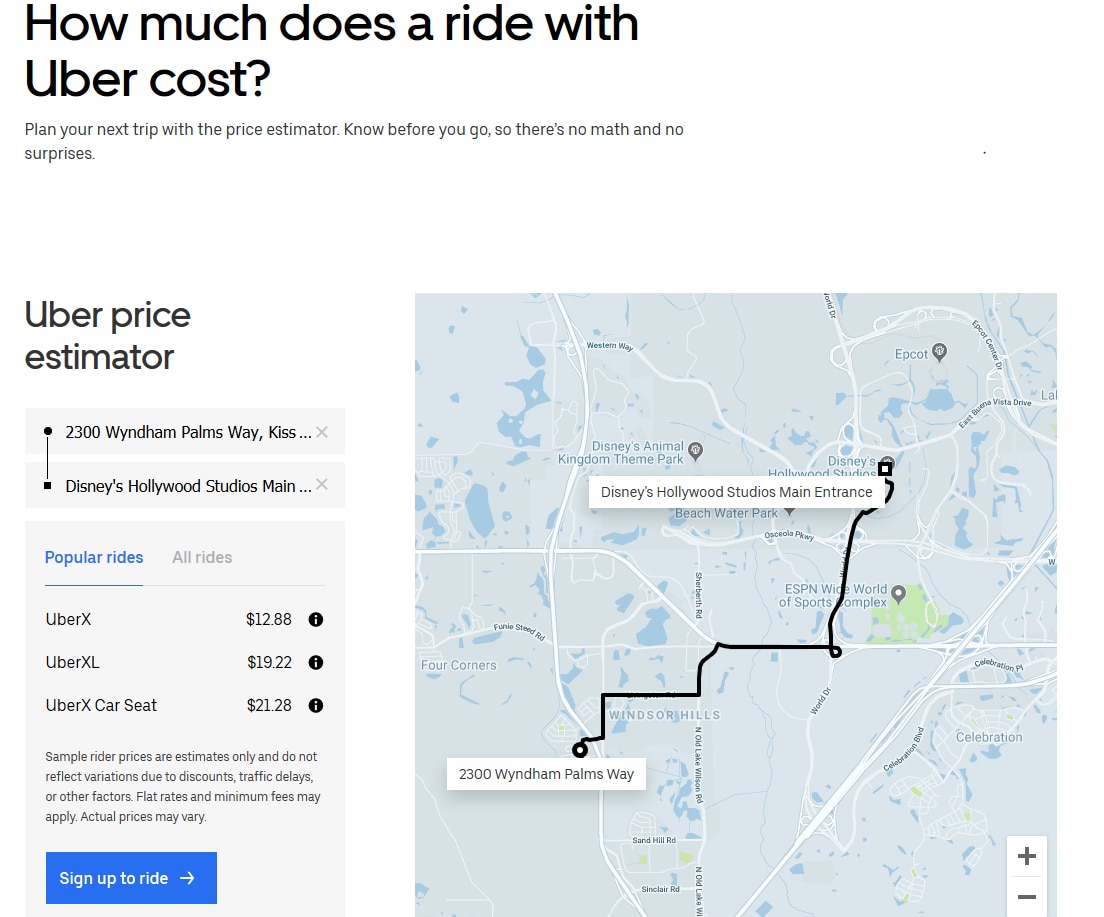Viewport: 1104px width, 917px height.
Task: Zoom out on the map
Action: 1027,897
